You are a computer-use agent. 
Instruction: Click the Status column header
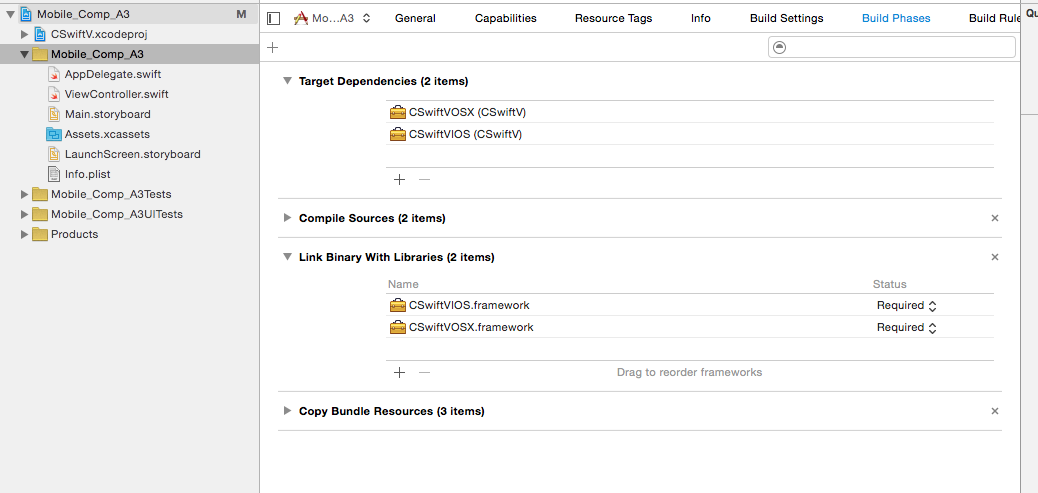889,284
